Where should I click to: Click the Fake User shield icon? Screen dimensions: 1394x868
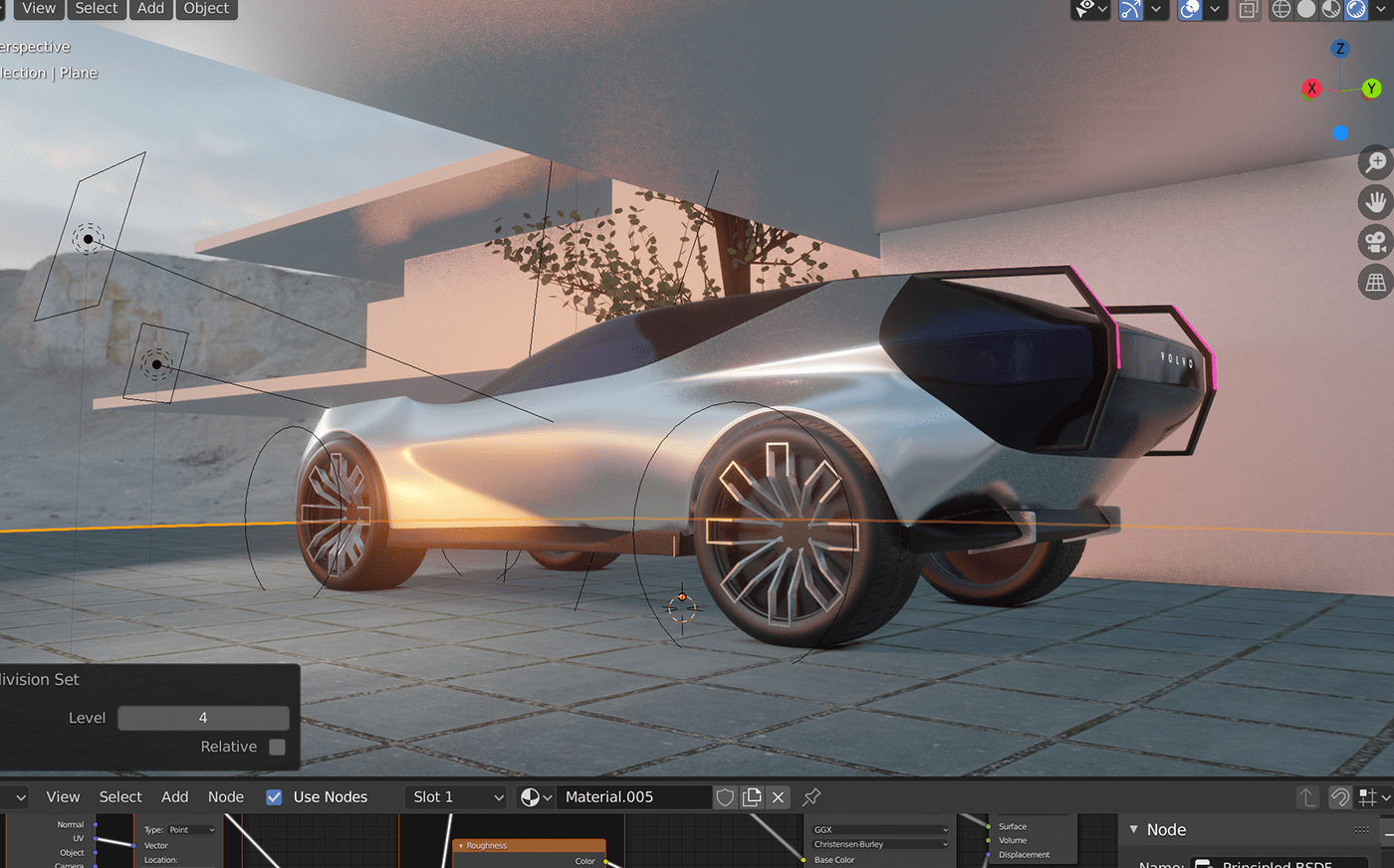(x=725, y=797)
